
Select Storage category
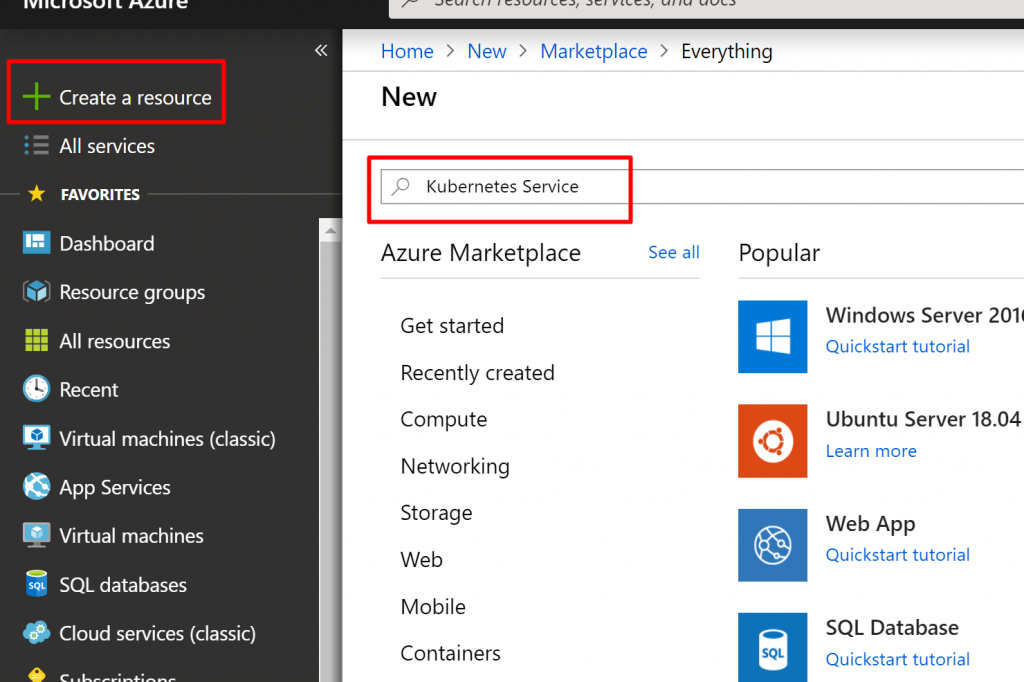[436, 513]
